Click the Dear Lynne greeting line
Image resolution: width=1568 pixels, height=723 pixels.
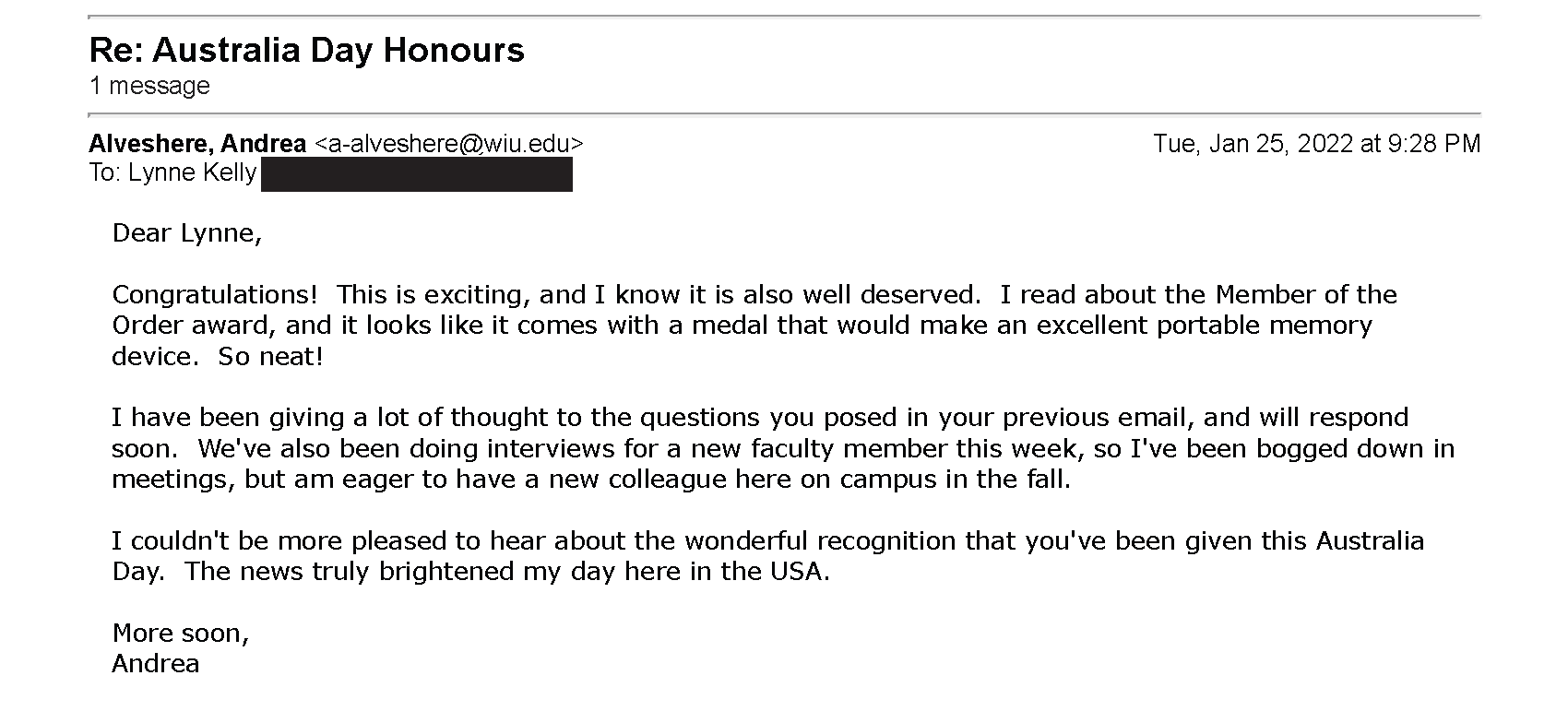click(187, 233)
